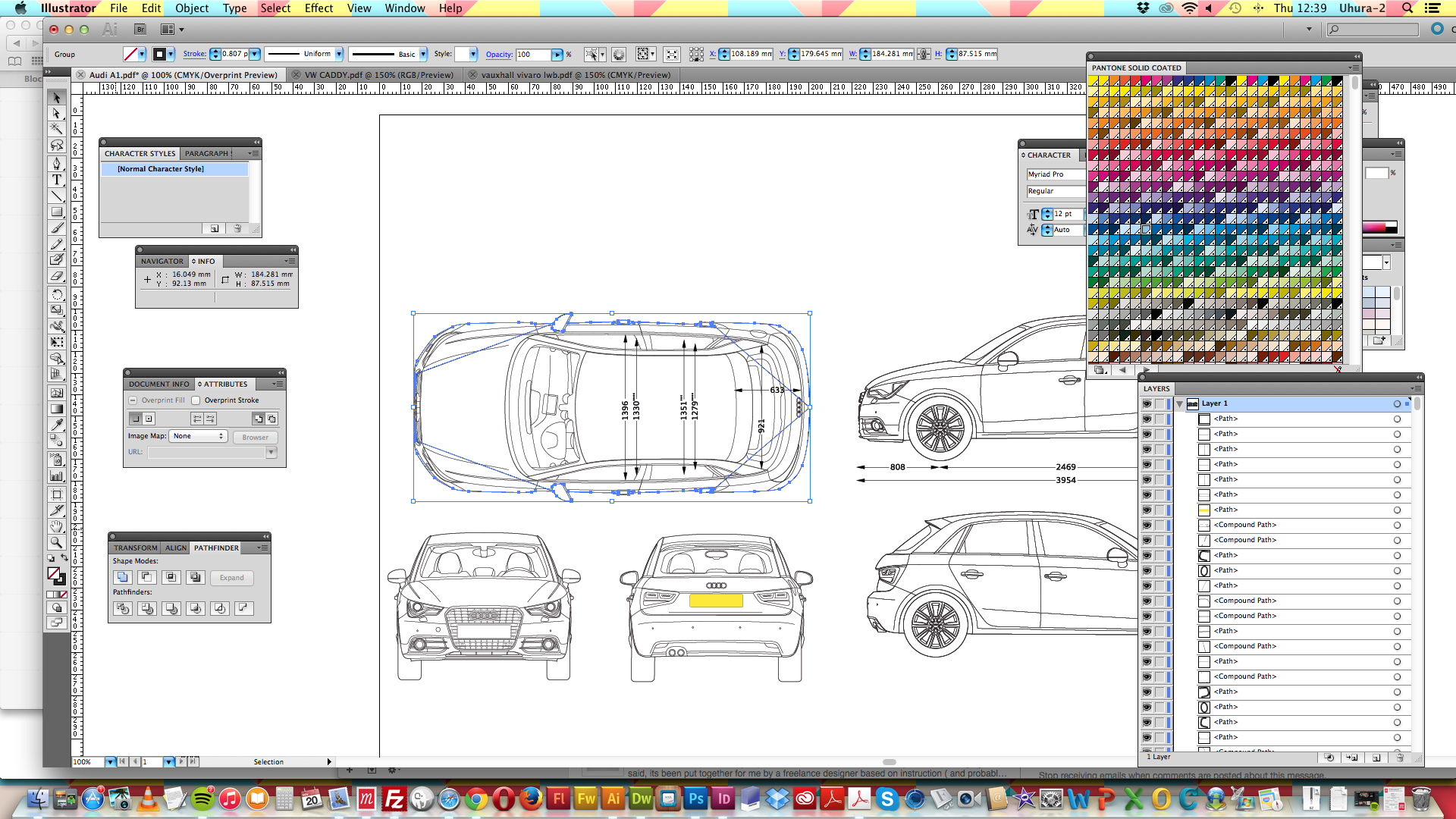The image size is (1456, 819).
Task: Open the Image Map dropdown
Action: 197,436
